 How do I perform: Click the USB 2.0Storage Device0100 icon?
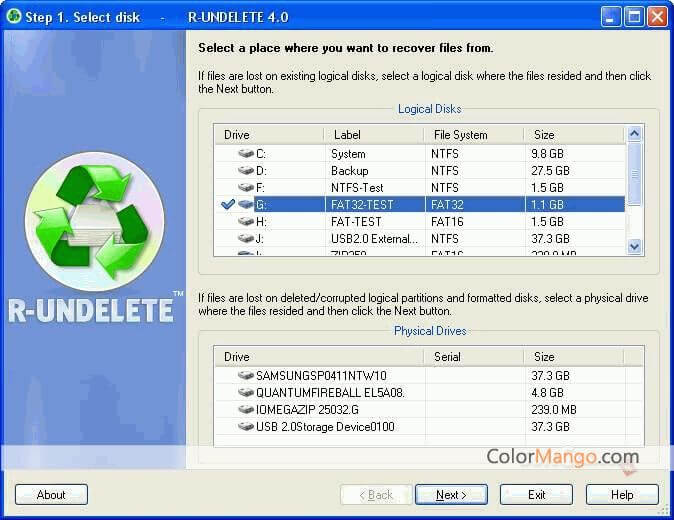246,427
